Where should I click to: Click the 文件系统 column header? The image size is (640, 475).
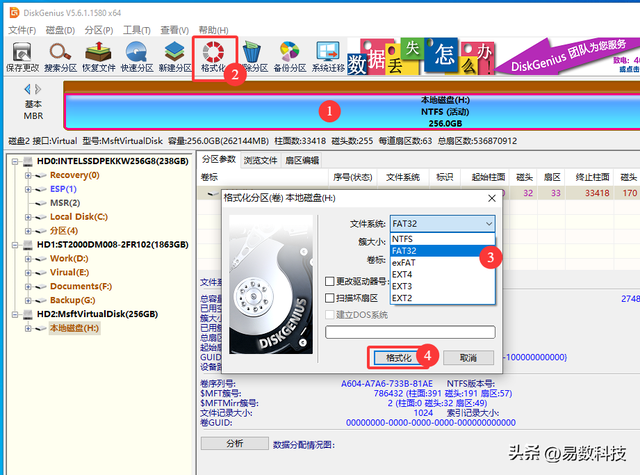pyautogui.click(x=403, y=178)
